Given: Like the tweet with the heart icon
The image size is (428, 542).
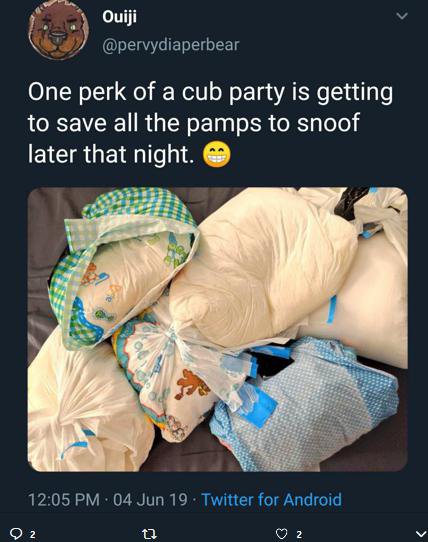Looking at the screenshot, I should [282, 534].
